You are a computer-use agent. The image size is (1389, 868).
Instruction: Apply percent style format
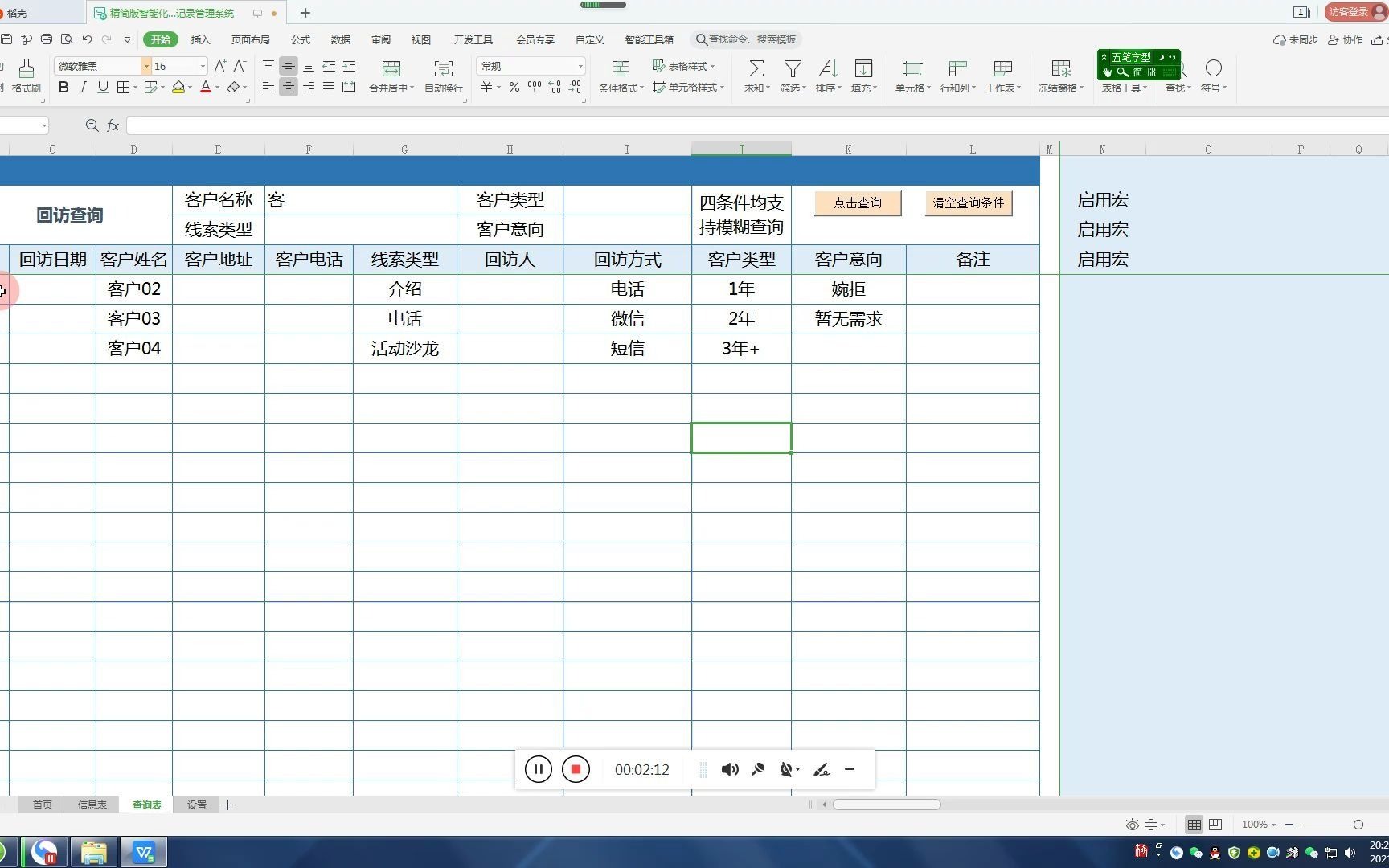(514, 88)
